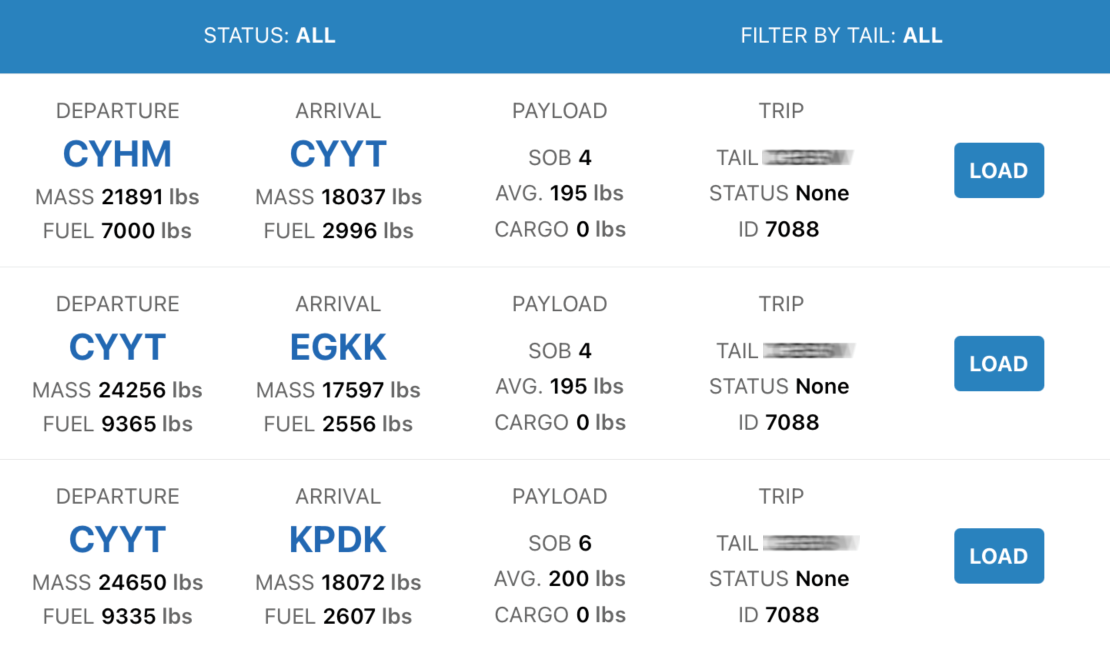Select arrival airport EGKK
The height and width of the screenshot is (651, 1110).
[338, 347]
